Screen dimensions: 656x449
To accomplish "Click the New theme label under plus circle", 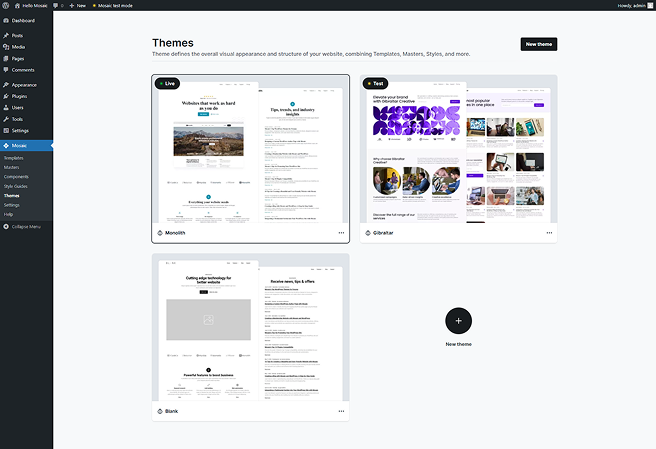I will (x=459, y=344).
